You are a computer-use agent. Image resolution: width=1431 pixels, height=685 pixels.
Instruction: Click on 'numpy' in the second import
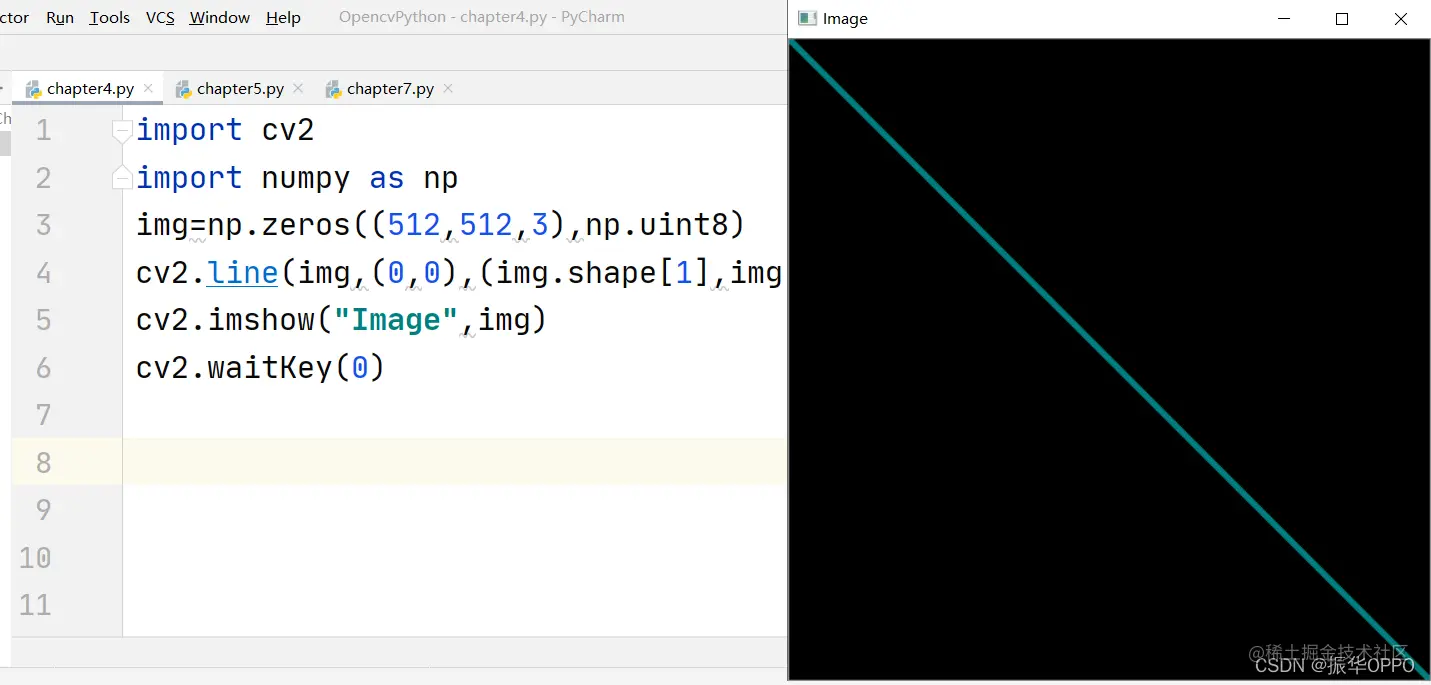(306, 178)
